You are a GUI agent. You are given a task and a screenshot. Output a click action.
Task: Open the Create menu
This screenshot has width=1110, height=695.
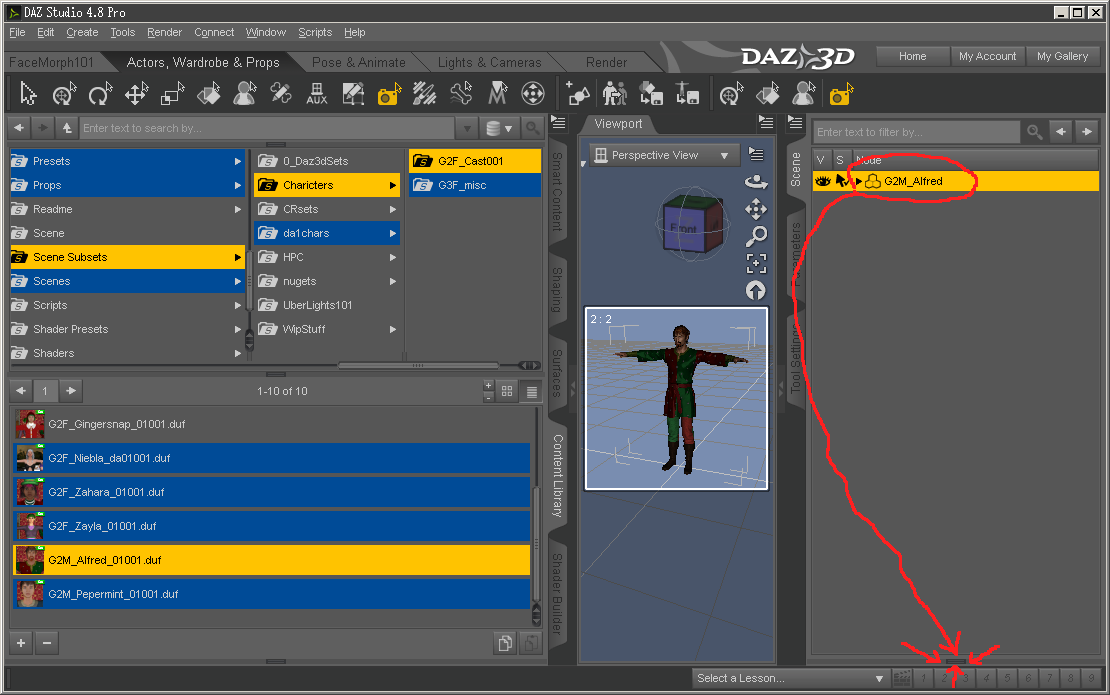82,33
